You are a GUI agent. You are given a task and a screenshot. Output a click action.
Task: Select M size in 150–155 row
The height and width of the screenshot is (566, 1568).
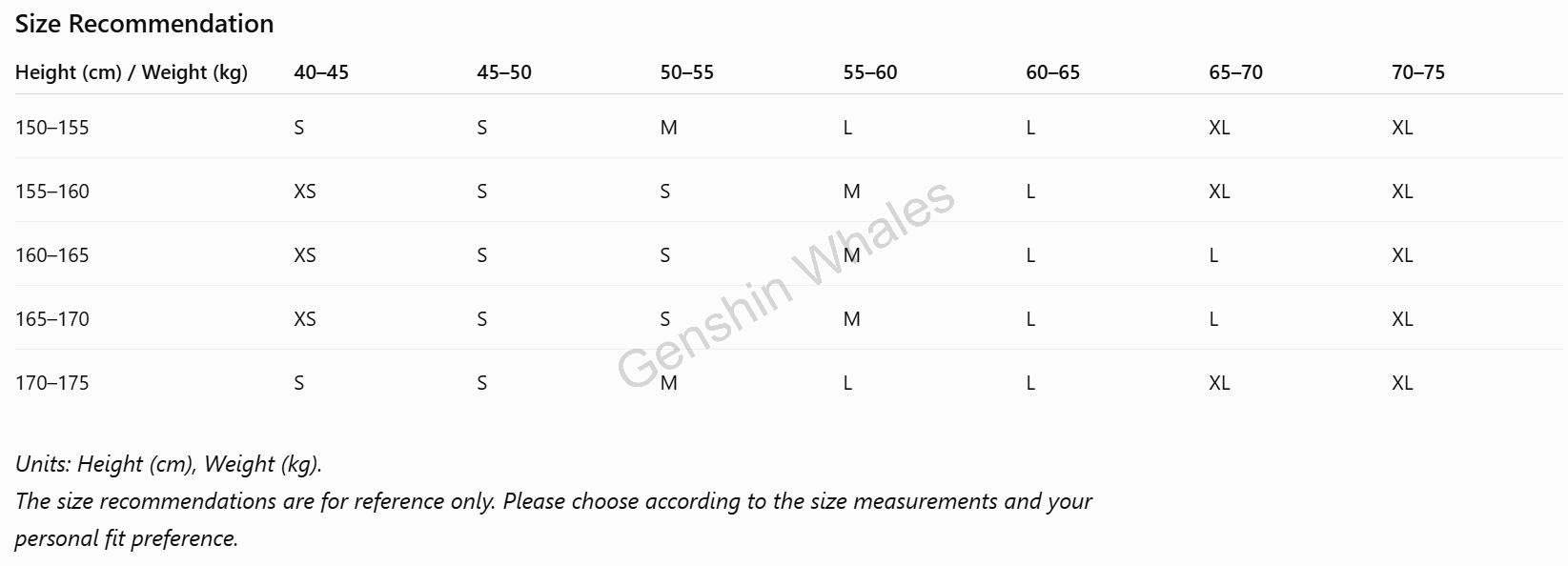tap(668, 128)
